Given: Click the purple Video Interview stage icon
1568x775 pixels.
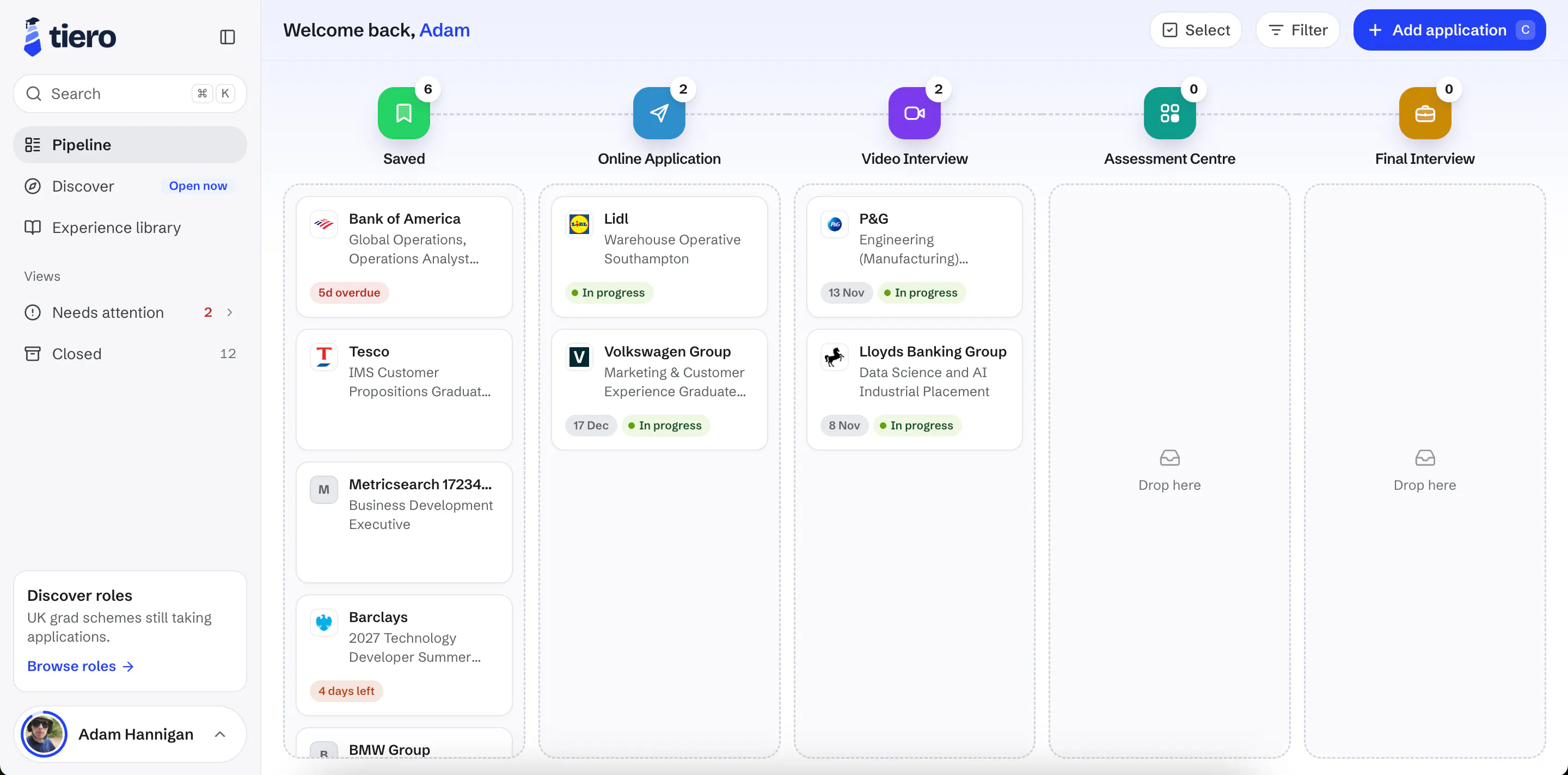Looking at the screenshot, I should click(914, 113).
